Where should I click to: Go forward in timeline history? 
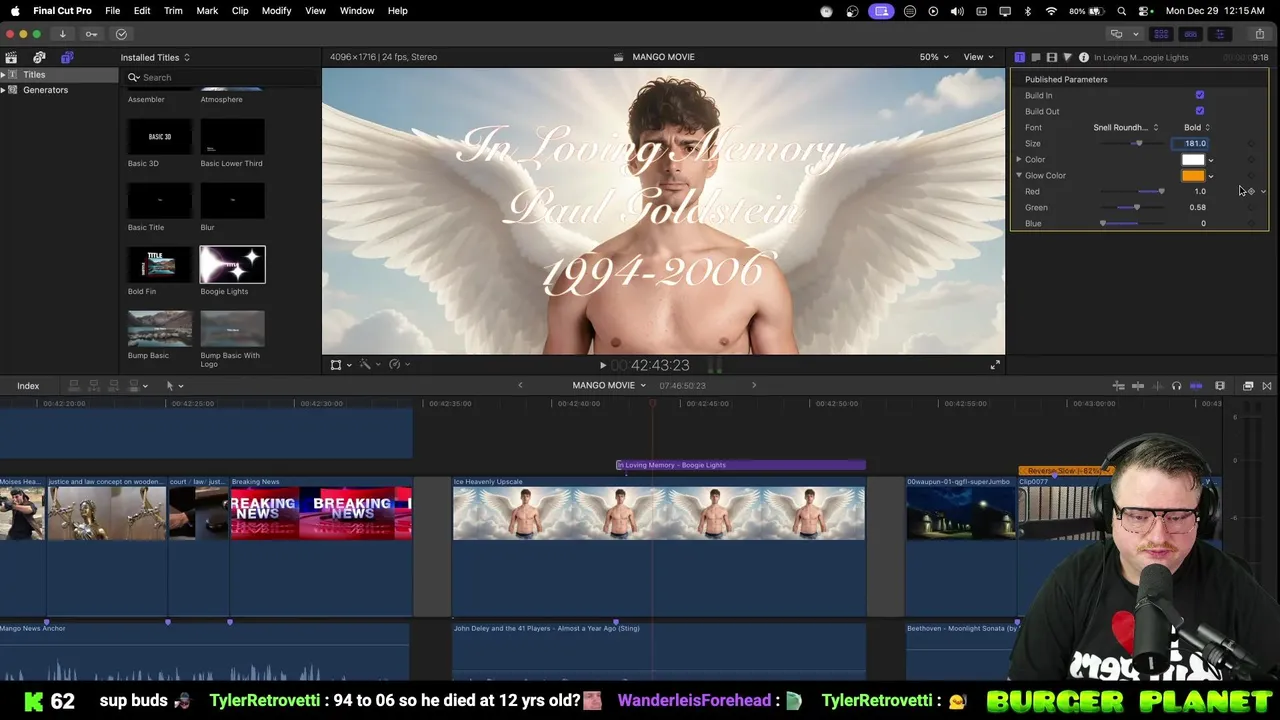(754, 385)
